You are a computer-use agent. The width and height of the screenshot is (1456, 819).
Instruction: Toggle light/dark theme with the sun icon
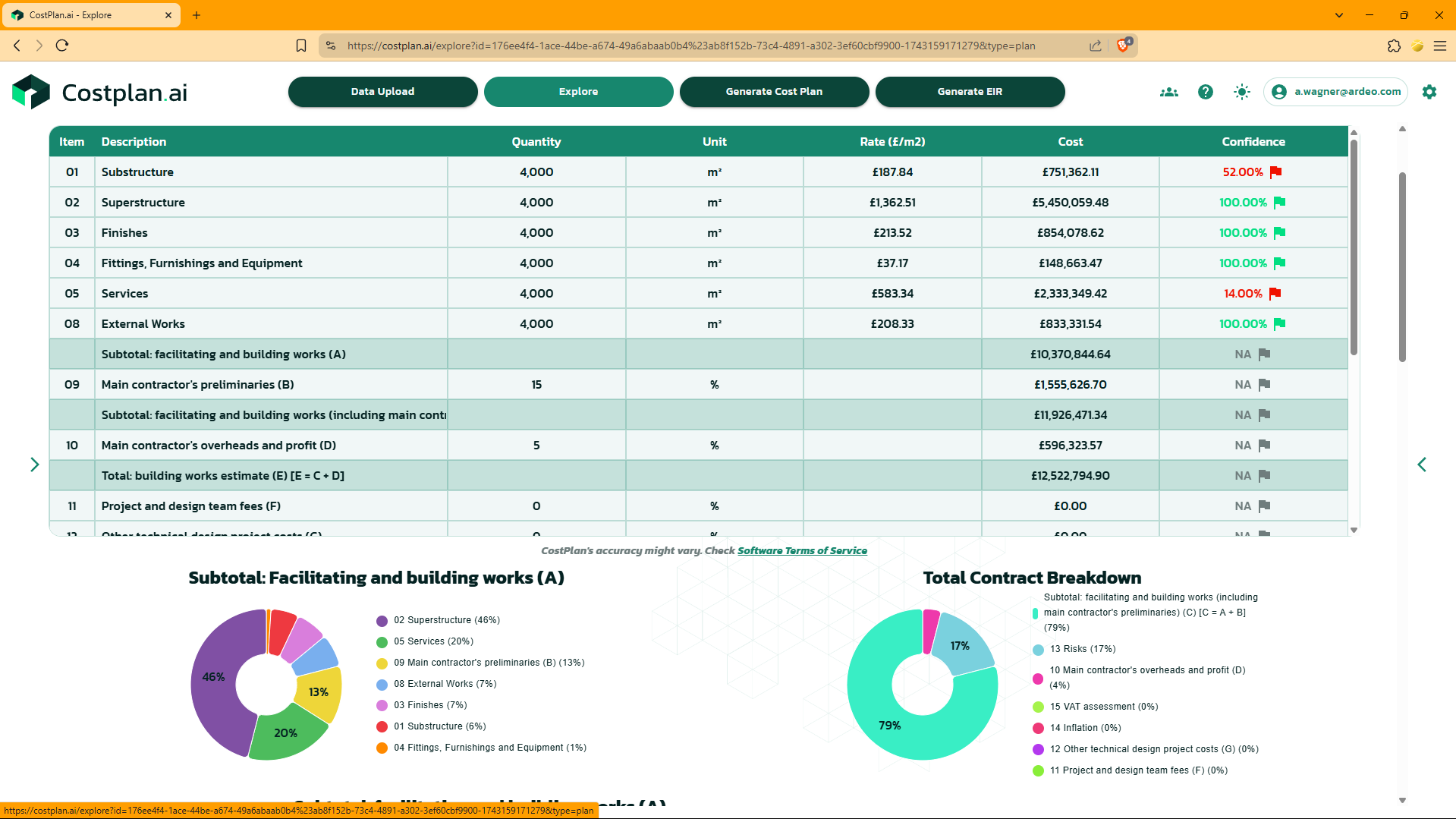pos(1241,92)
